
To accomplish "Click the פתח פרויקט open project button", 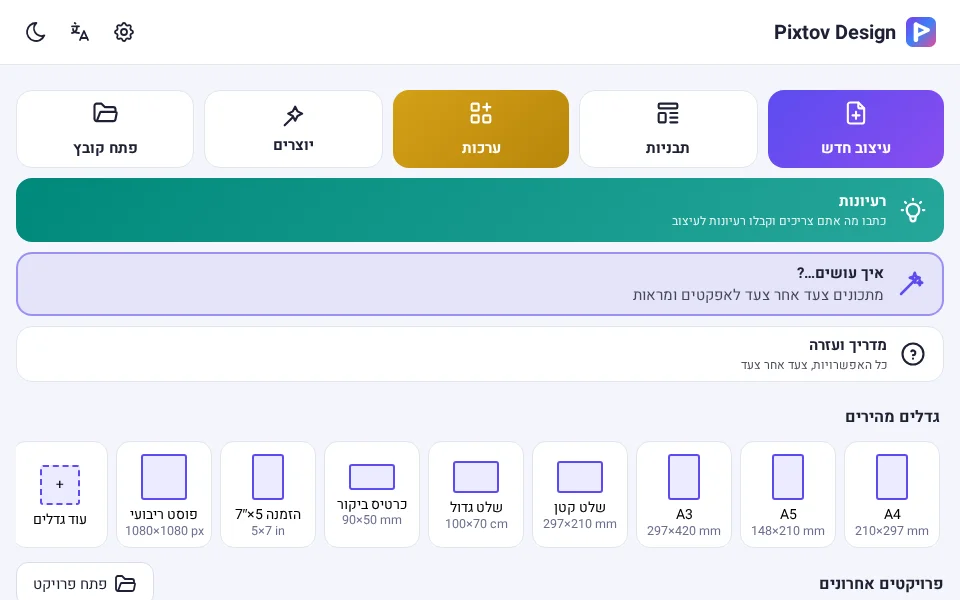I will click(84, 583).
